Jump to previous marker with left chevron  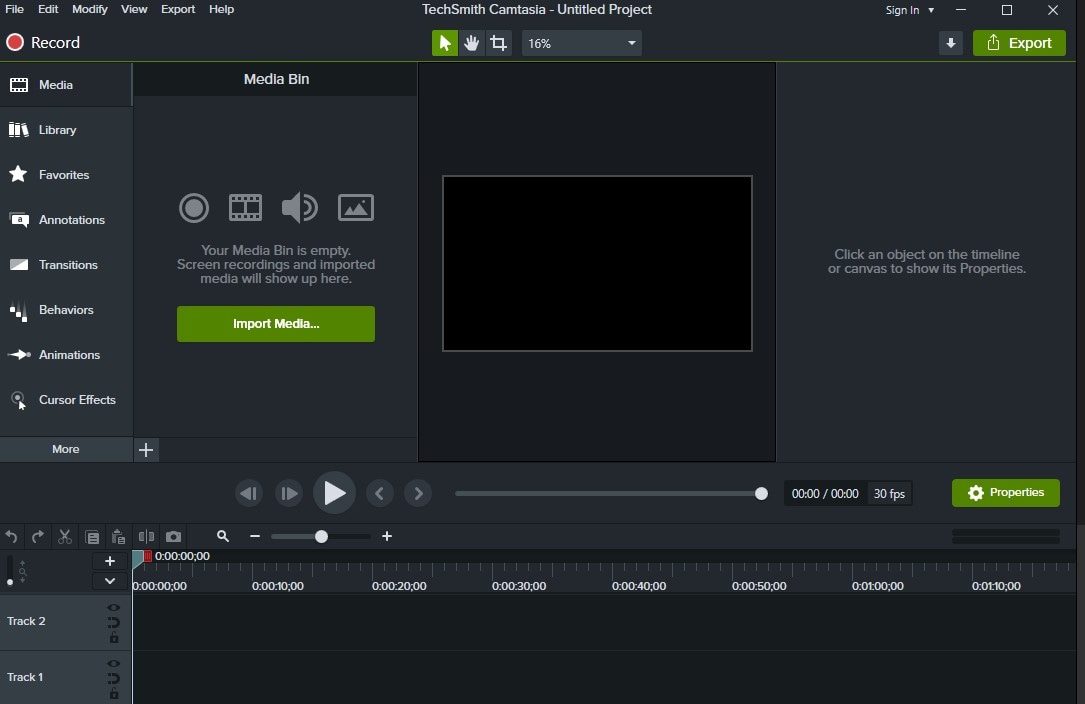tap(379, 494)
